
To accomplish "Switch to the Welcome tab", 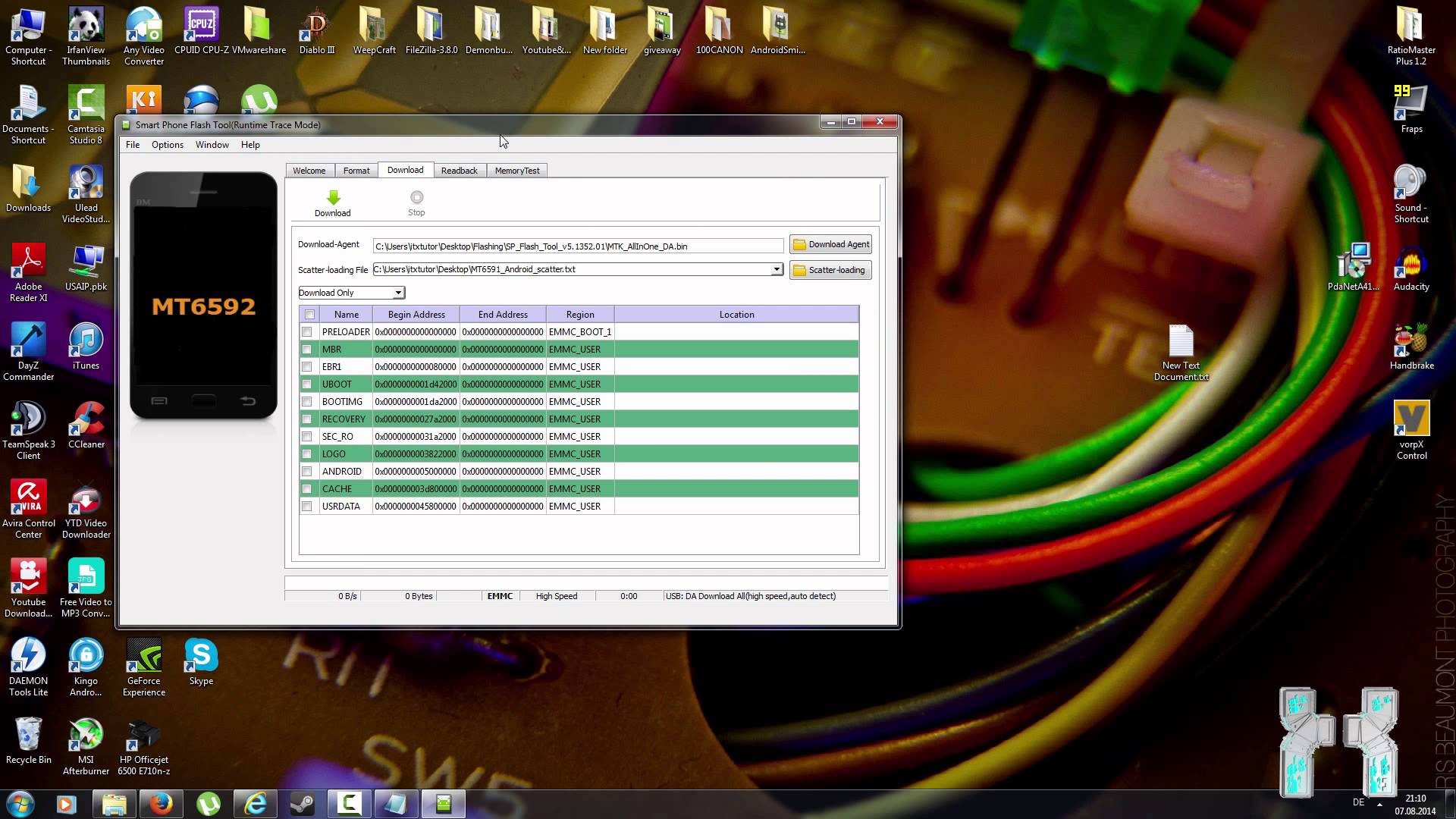I will 309,171.
